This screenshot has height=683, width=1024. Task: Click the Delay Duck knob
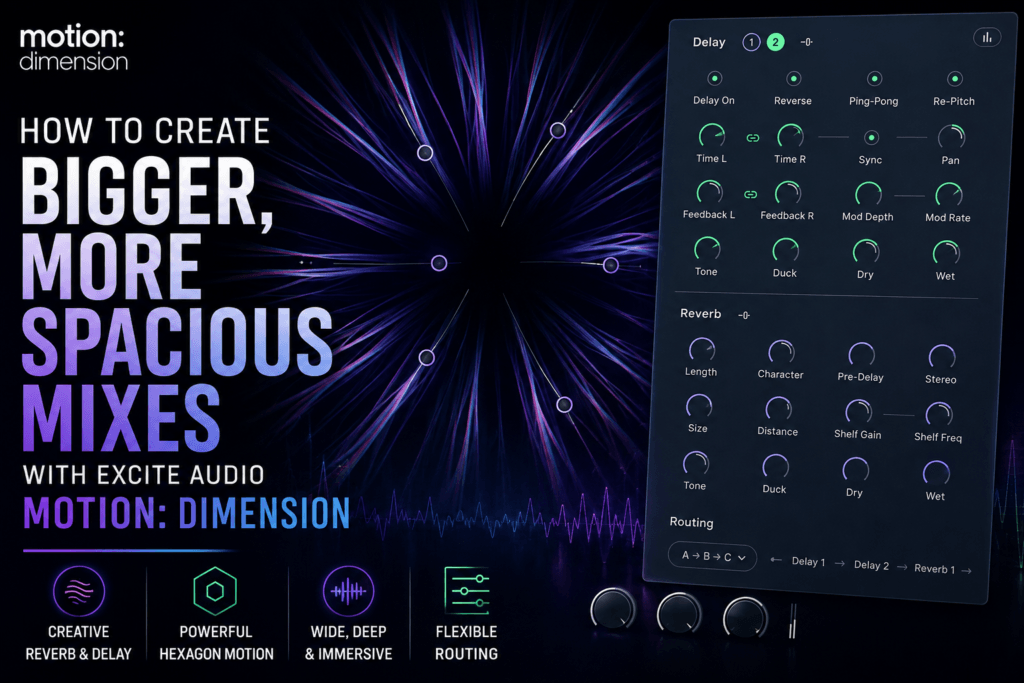(x=785, y=251)
